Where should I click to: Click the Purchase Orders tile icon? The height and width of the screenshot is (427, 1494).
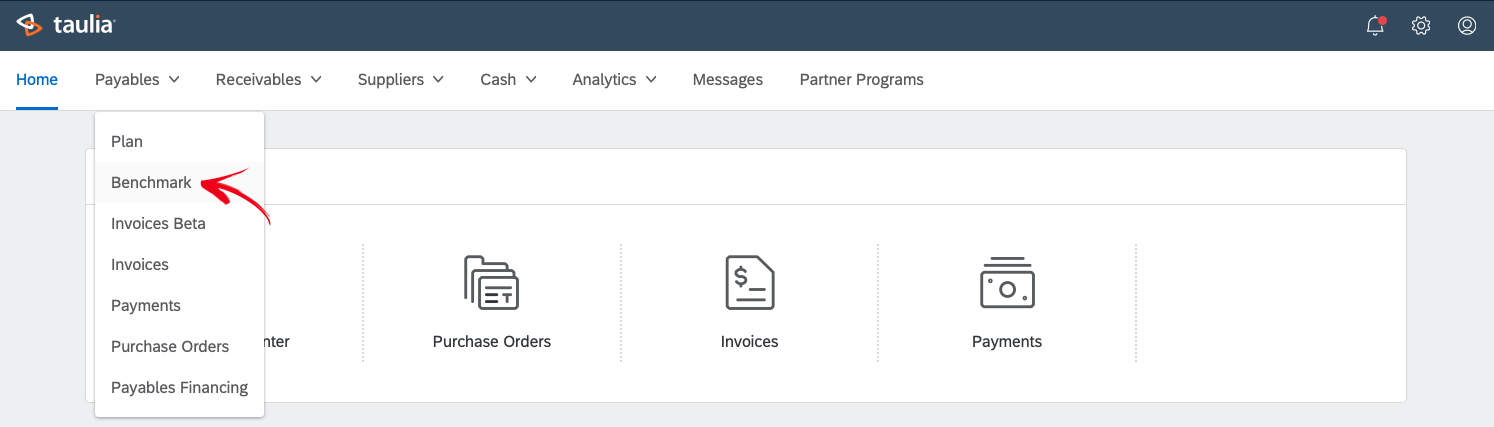[491, 283]
